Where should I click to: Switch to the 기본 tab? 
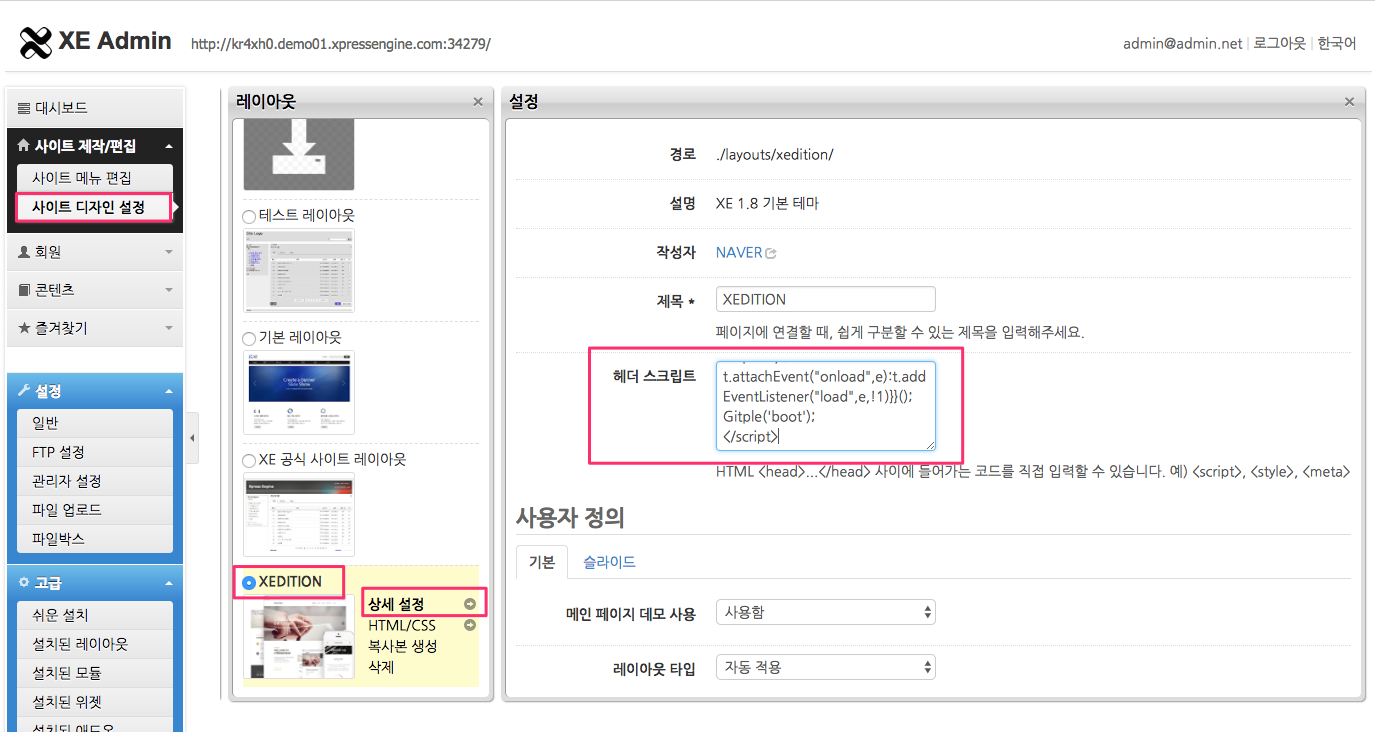(x=542, y=562)
